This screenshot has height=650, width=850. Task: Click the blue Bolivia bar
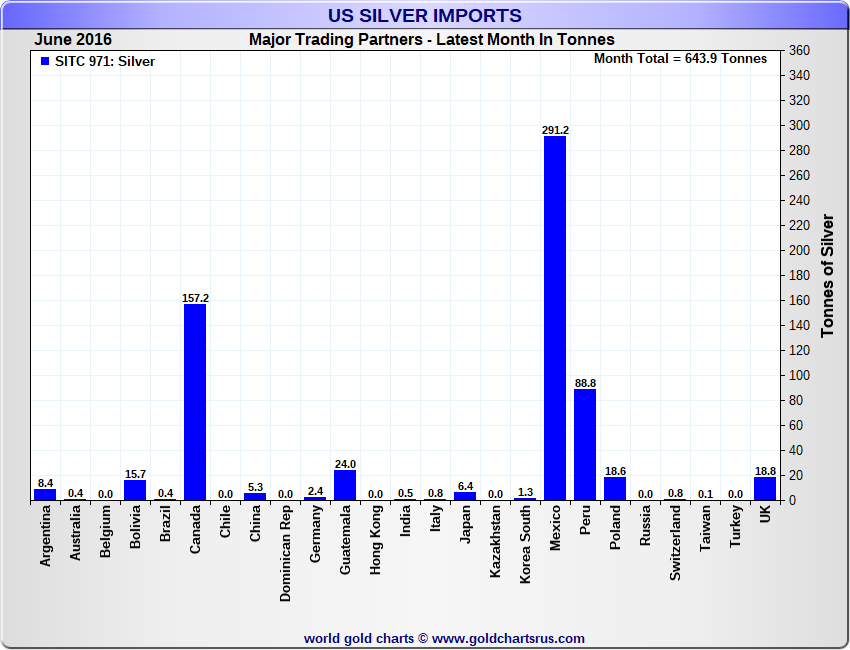pyautogui.click(x=135, y=490)
